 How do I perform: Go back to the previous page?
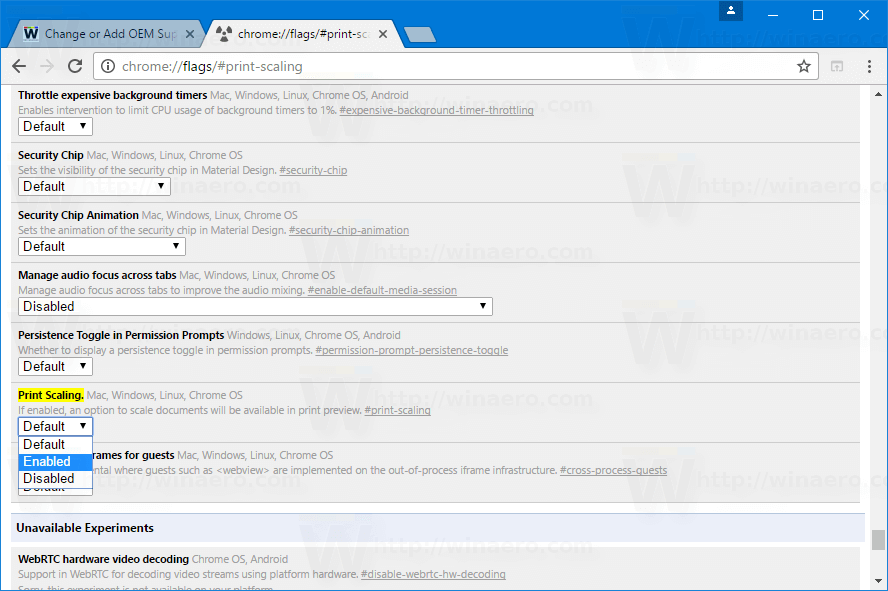point(19,66)
